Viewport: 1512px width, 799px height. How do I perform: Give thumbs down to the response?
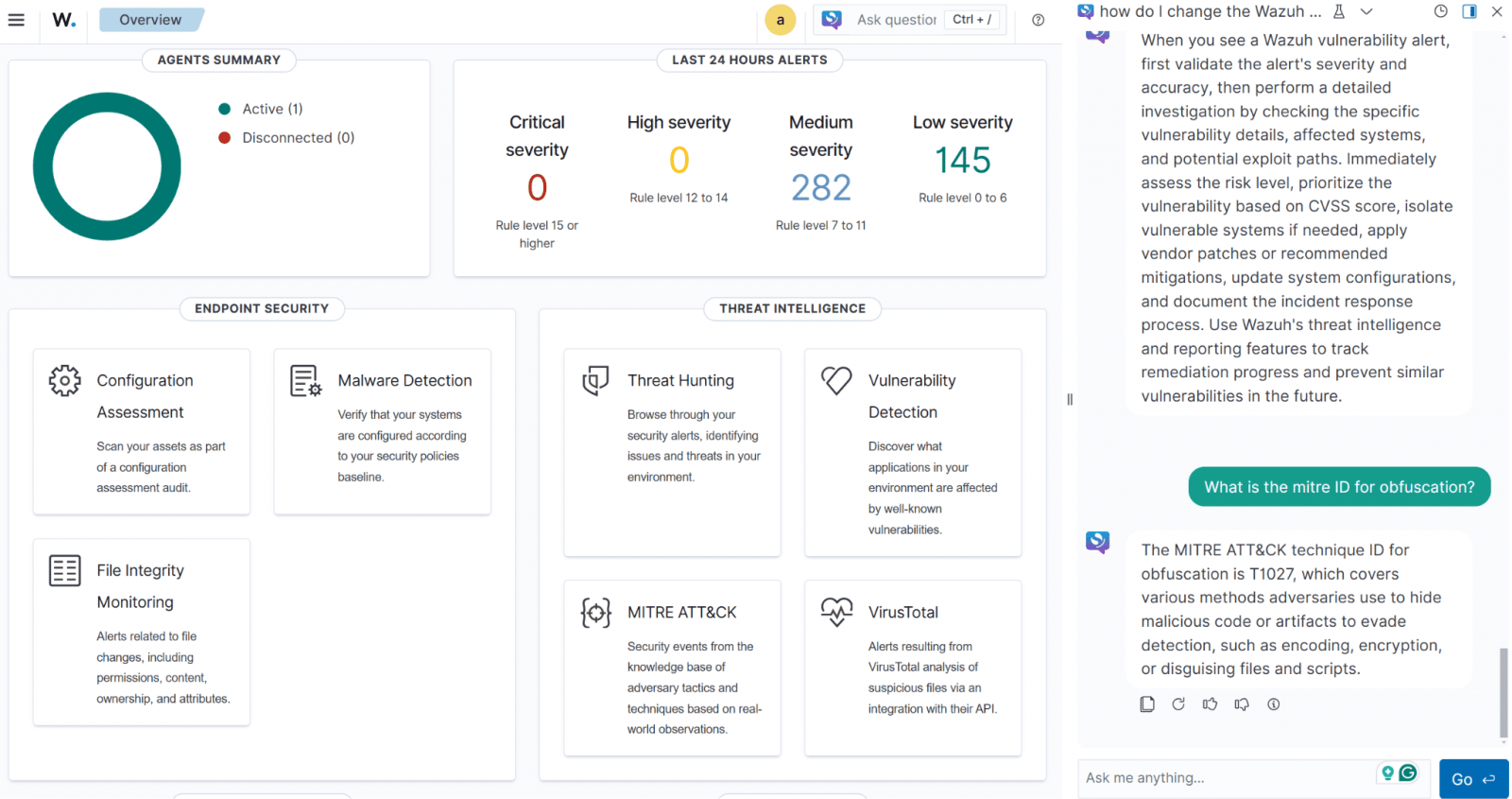(x=1242, y=704)
